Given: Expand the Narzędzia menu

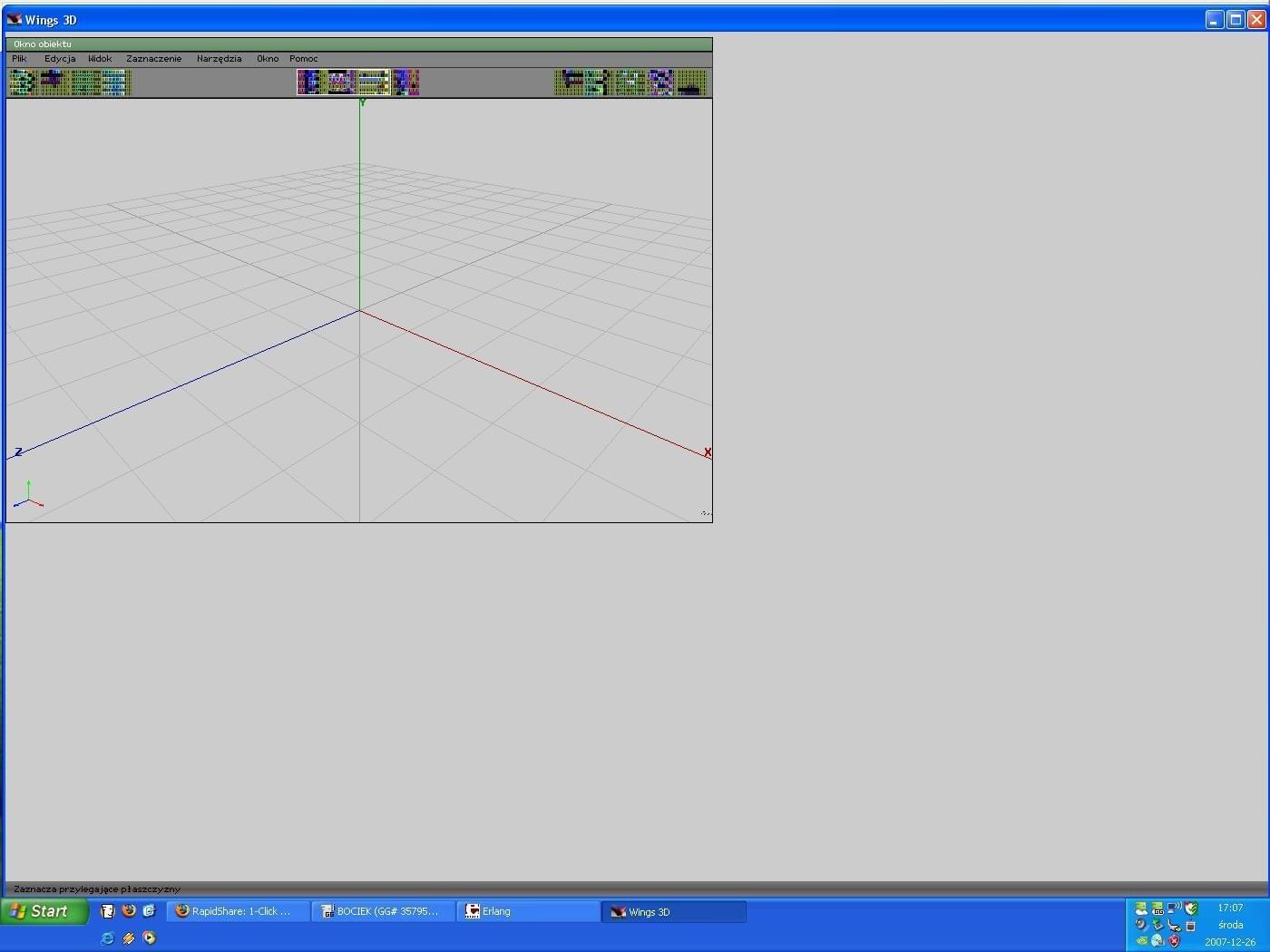Looking at the screenshot, I should coord(219,59).
